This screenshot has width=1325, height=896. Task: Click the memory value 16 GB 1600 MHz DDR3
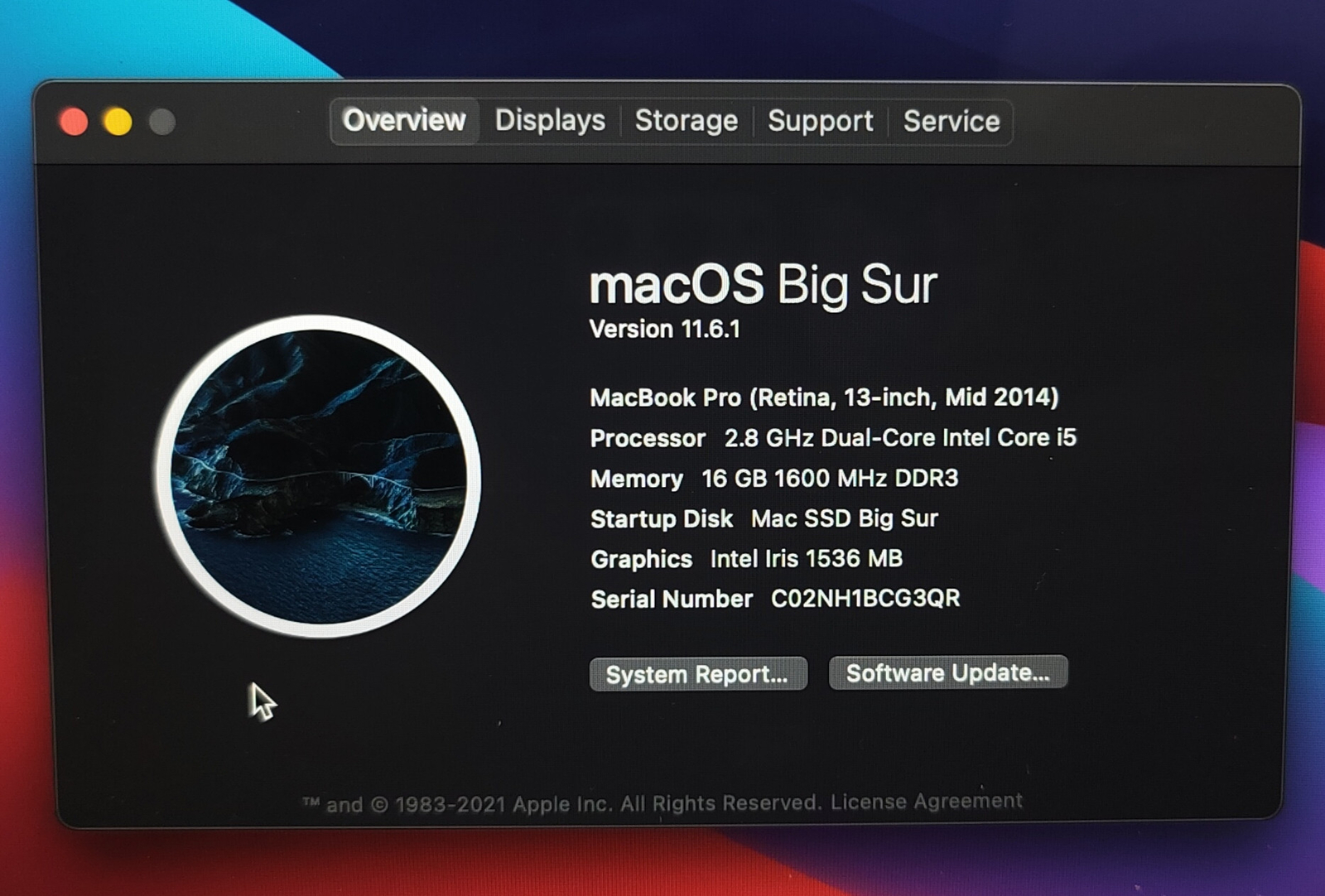pyautogui.click(x=830, y=478)
